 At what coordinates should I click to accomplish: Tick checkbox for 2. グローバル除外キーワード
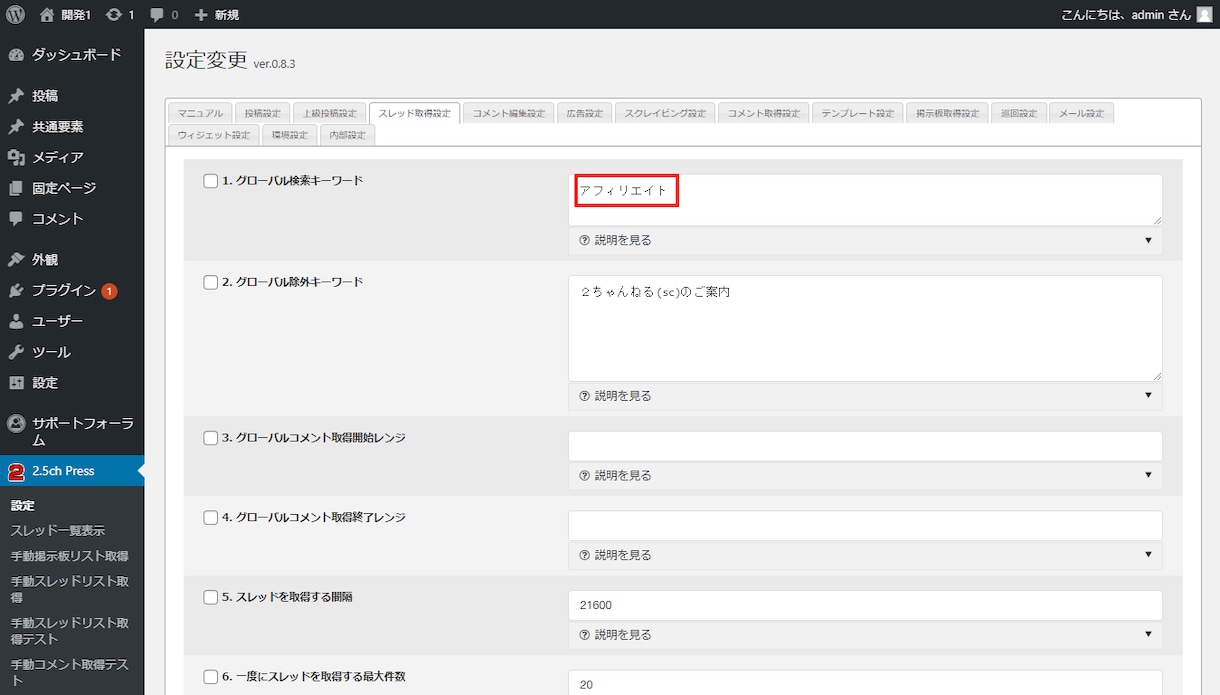tap(211, 282)
